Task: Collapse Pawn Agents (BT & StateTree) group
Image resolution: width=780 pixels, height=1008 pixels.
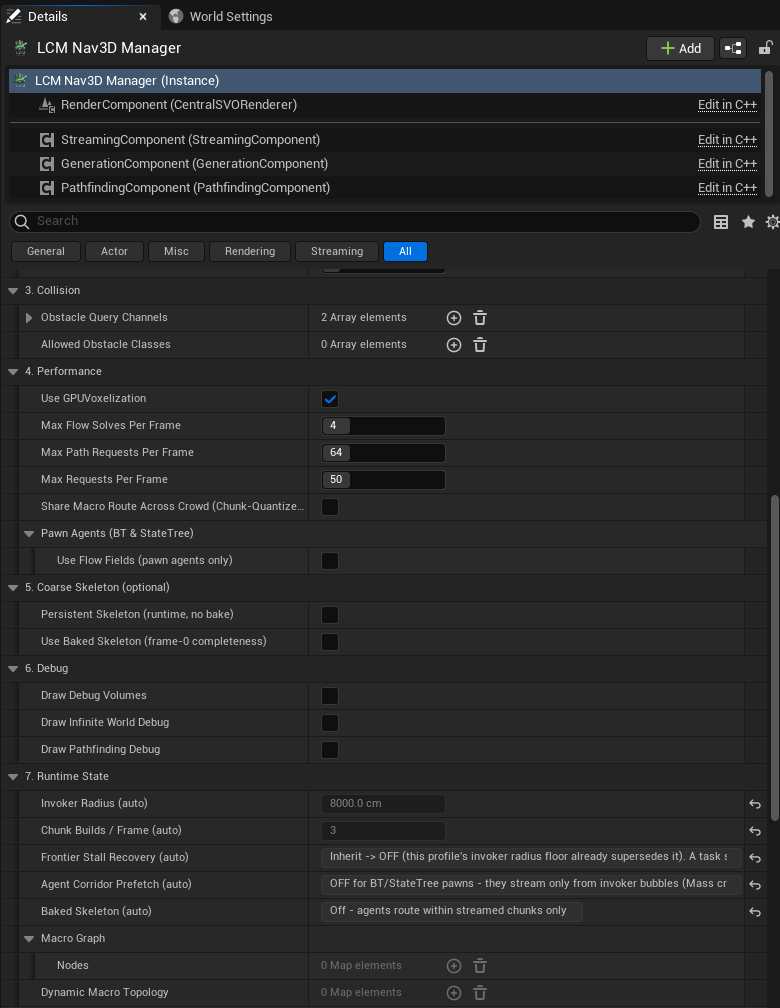Action: [29, 534]
